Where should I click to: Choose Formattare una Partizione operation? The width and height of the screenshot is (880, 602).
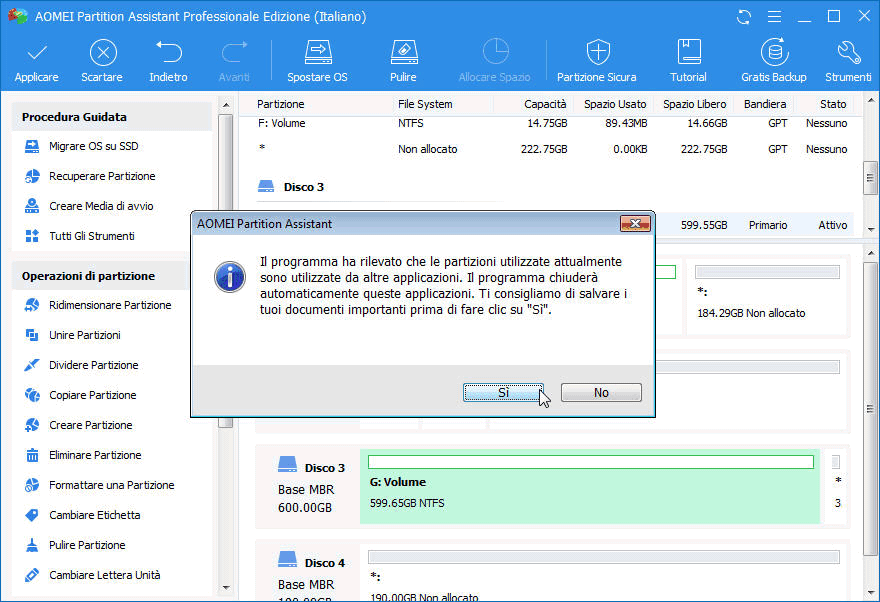click(x=100, y=485)
